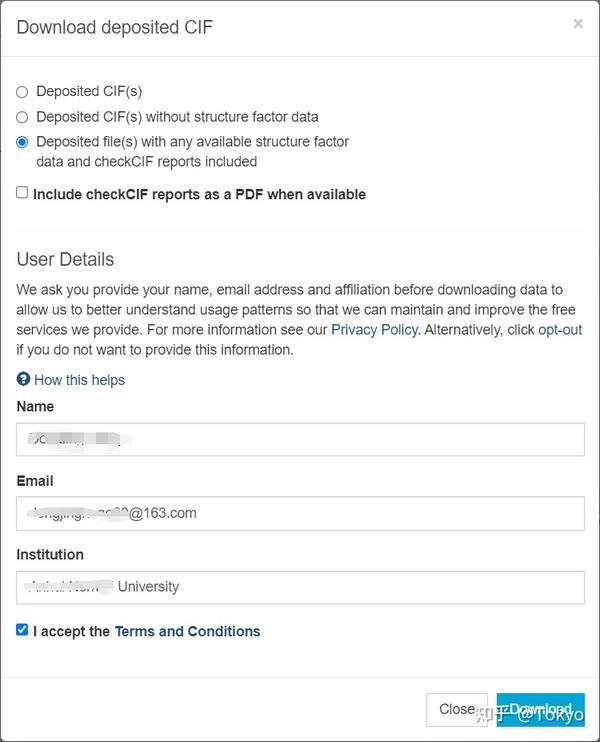Image resolution: width=600 pixels, height=742 pixels.
Task: Click the Download deposited CIF dialog title
Action: (114, 27)
